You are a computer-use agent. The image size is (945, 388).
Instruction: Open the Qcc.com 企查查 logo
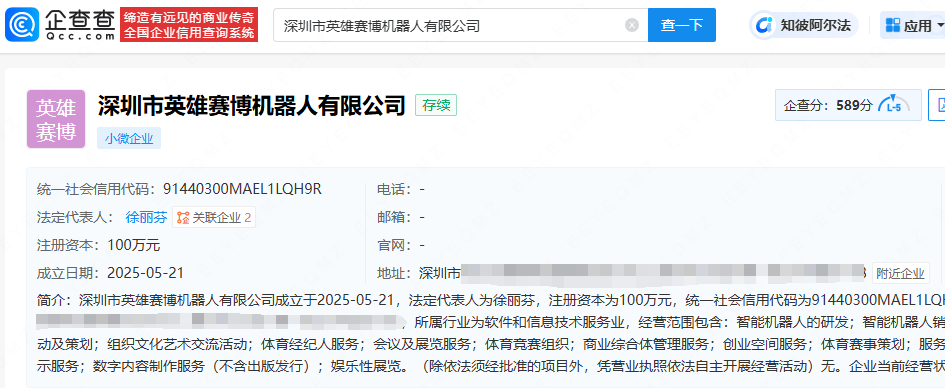coord(60,25)
